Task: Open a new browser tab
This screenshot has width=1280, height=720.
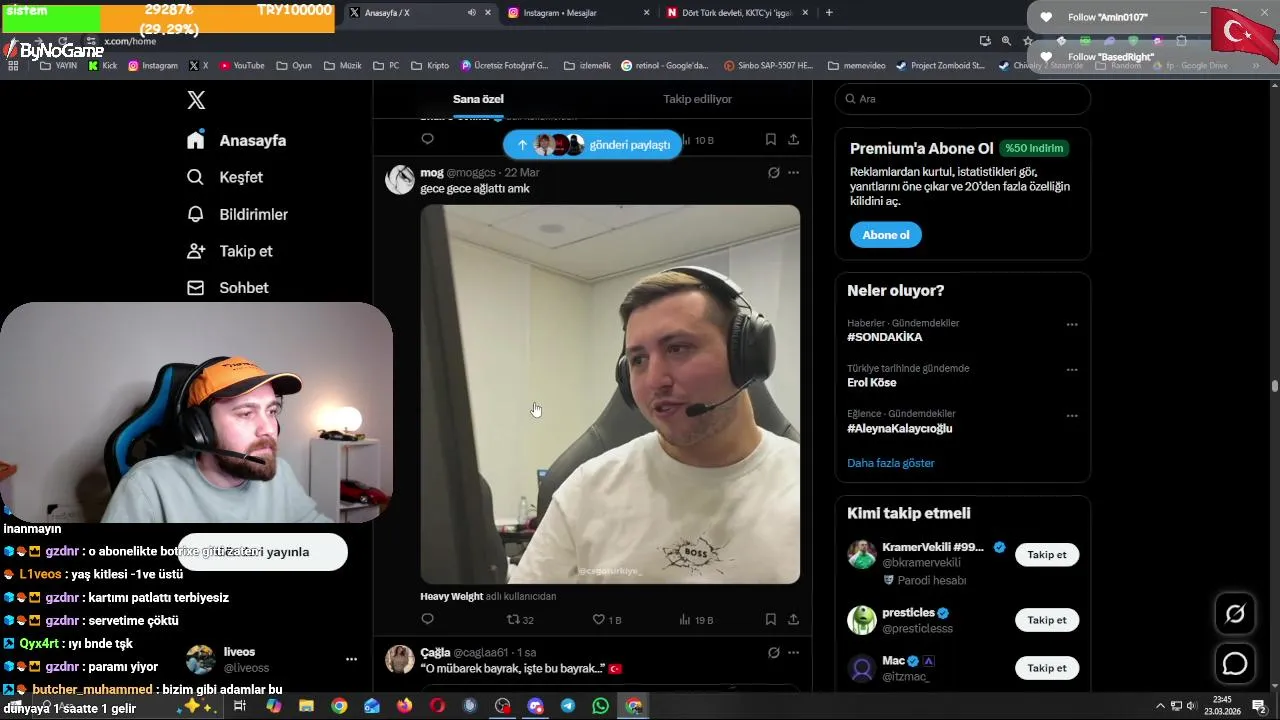Action: coord(829,13)
